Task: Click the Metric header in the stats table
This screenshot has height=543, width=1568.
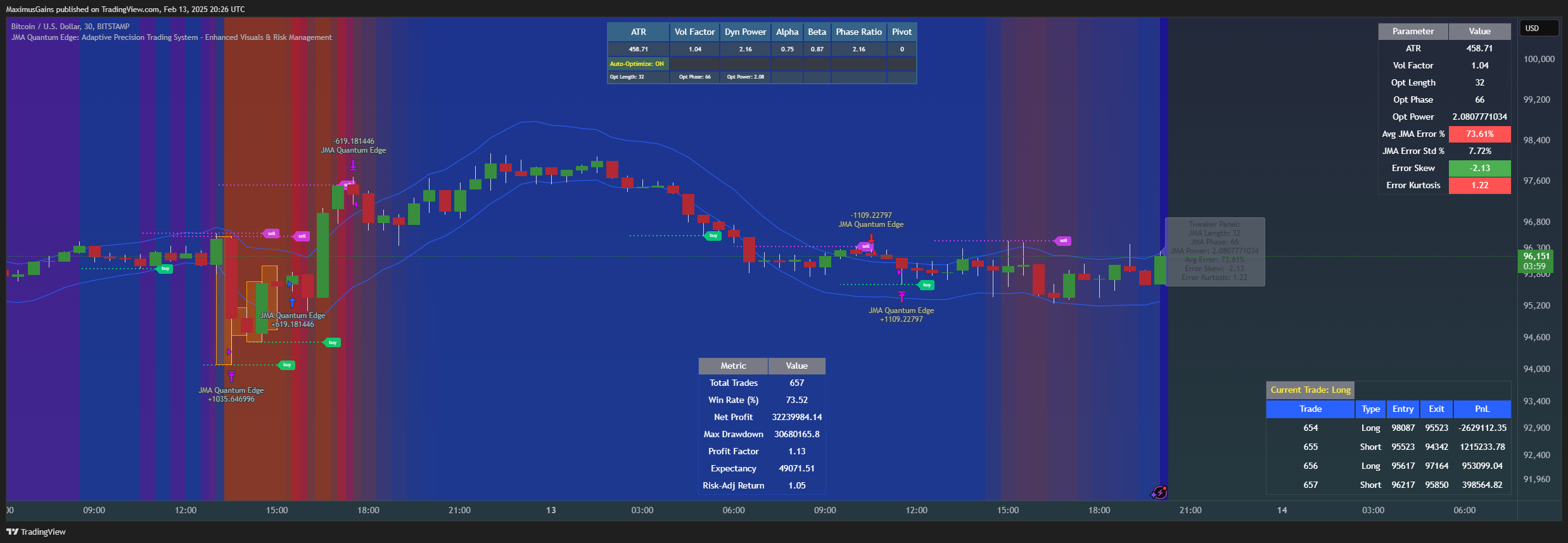Action: (733, 366)
